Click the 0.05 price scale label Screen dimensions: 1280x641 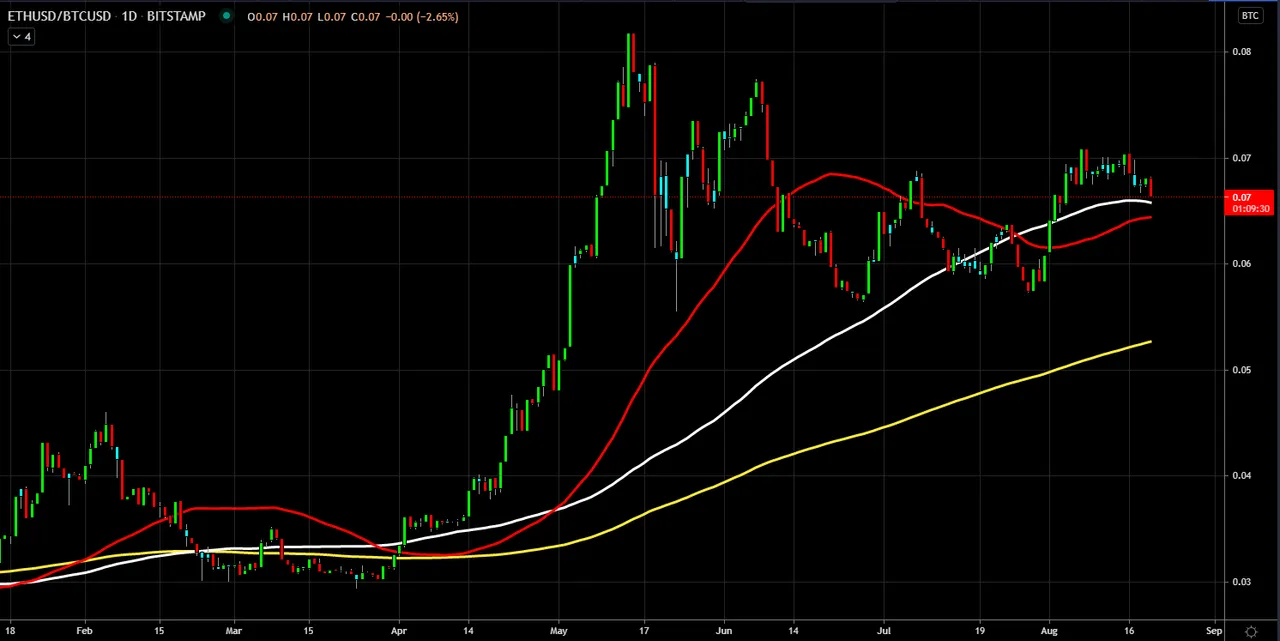coord(1242,370)
